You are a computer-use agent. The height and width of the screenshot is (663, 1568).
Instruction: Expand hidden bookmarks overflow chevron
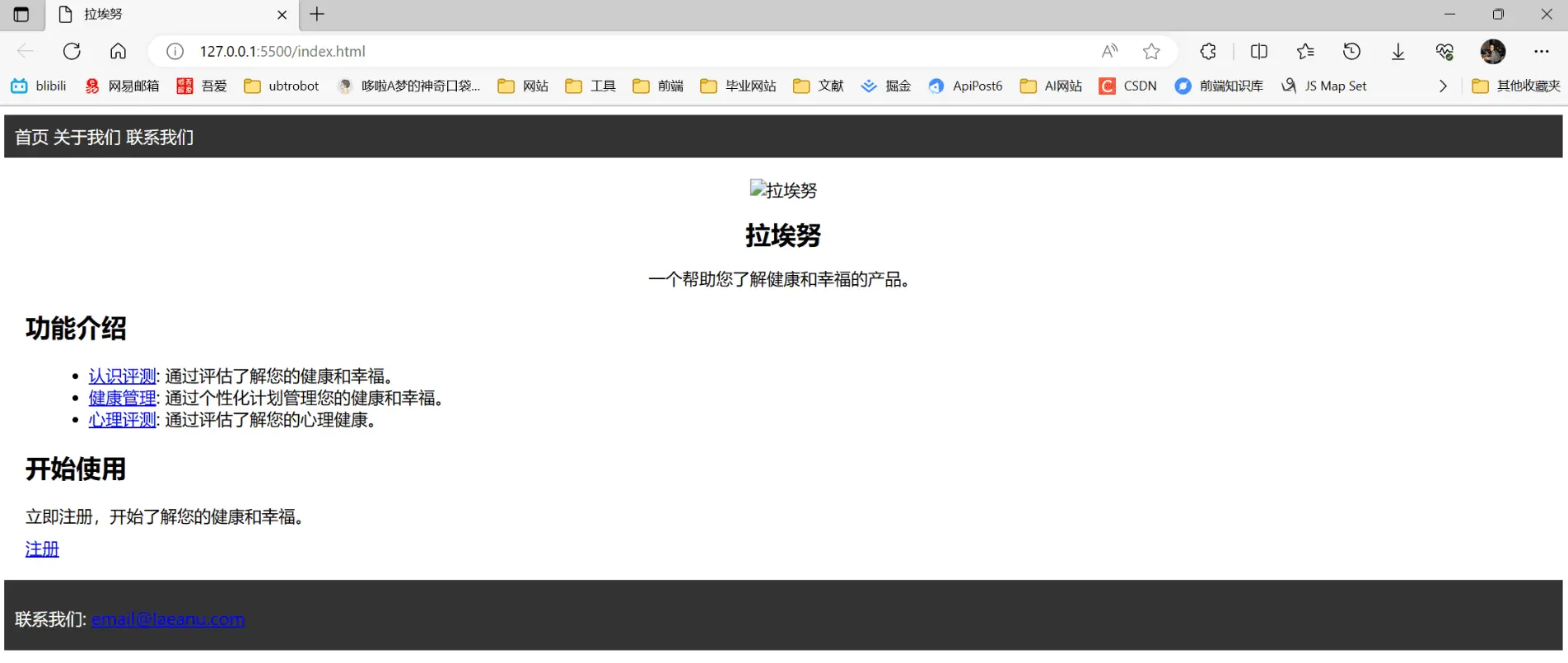coord(1443,86)
